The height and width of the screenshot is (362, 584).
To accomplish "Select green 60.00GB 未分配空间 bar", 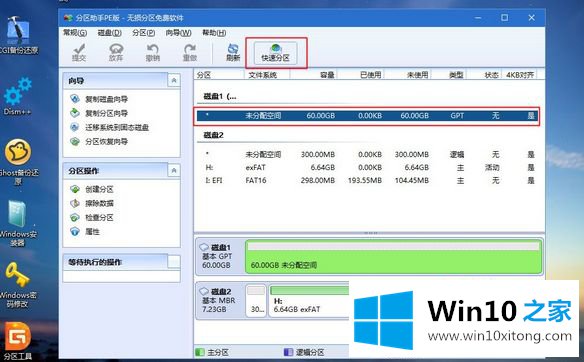I will (x=393, y=257).
